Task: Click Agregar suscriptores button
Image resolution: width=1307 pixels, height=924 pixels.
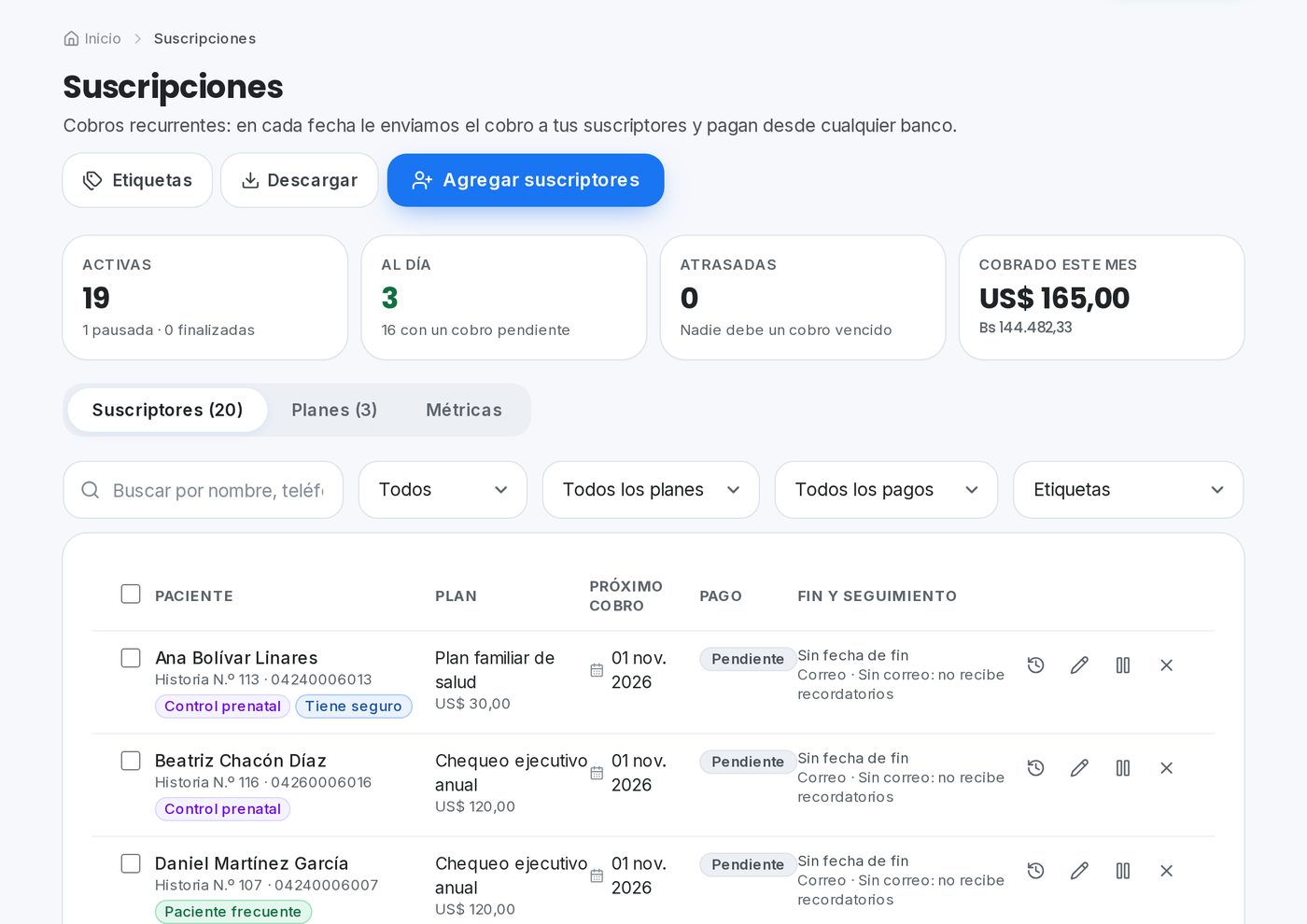Action: pyautogui.click(x=526, y=180)
